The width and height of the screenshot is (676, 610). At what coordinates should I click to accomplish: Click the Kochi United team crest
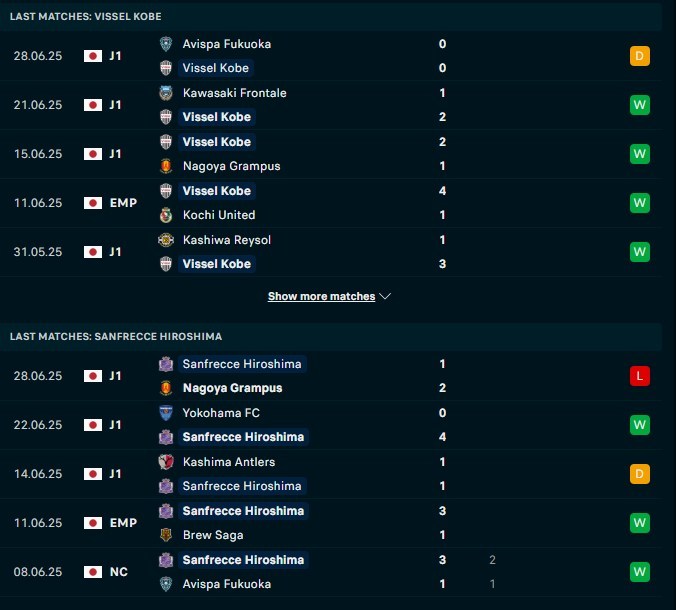pos(166,215)
